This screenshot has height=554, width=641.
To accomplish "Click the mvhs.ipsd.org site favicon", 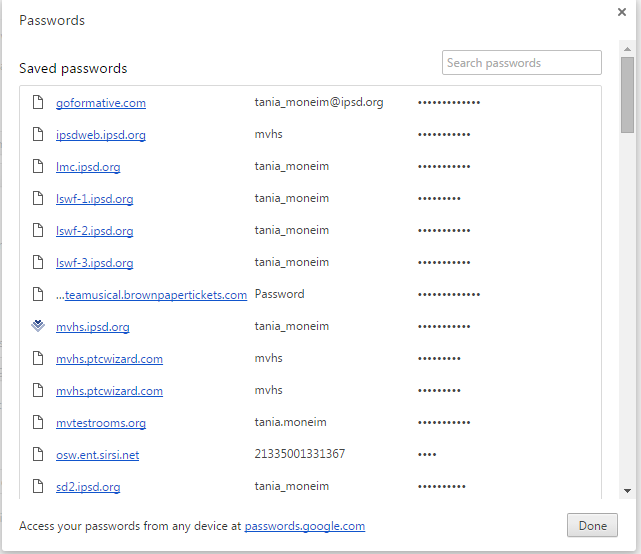I will tap(38, 326).
